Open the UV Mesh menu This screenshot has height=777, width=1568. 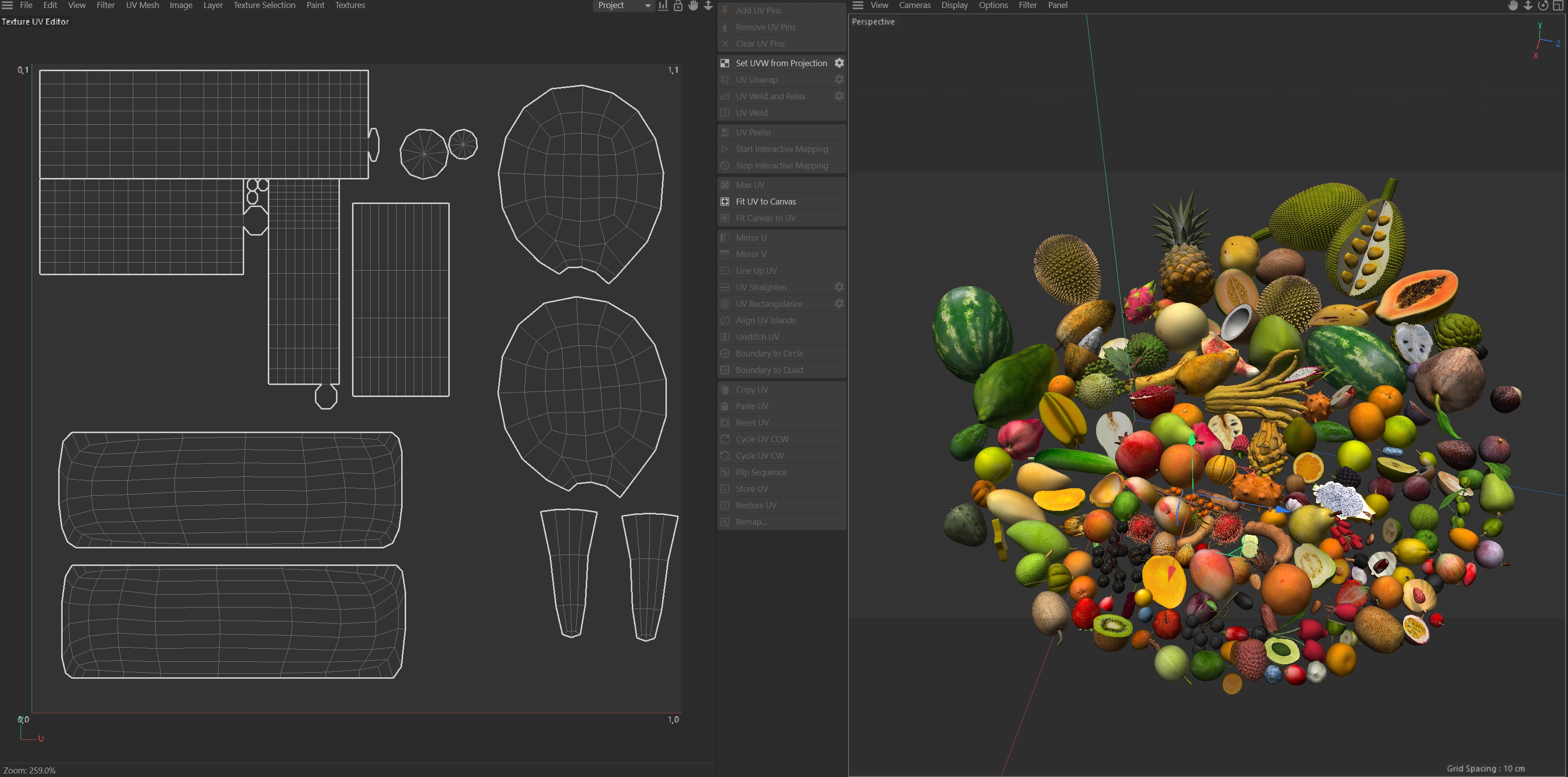pos(142,6)
